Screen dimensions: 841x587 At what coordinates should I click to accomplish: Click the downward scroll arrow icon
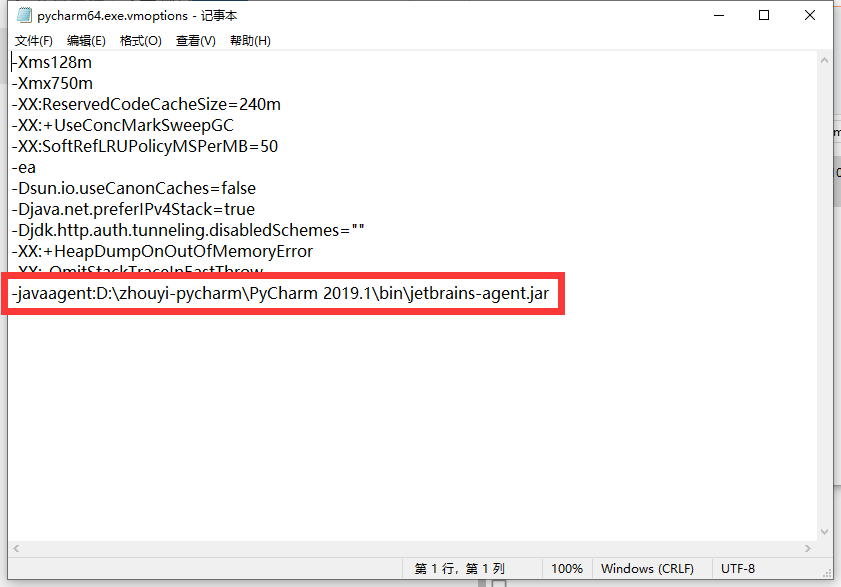tap(826, 531)
